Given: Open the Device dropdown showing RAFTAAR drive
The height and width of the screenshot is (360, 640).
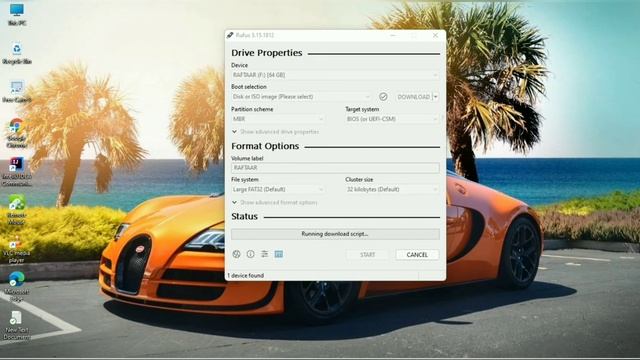Looking at the screenshot, I should [x=335, y=75].
